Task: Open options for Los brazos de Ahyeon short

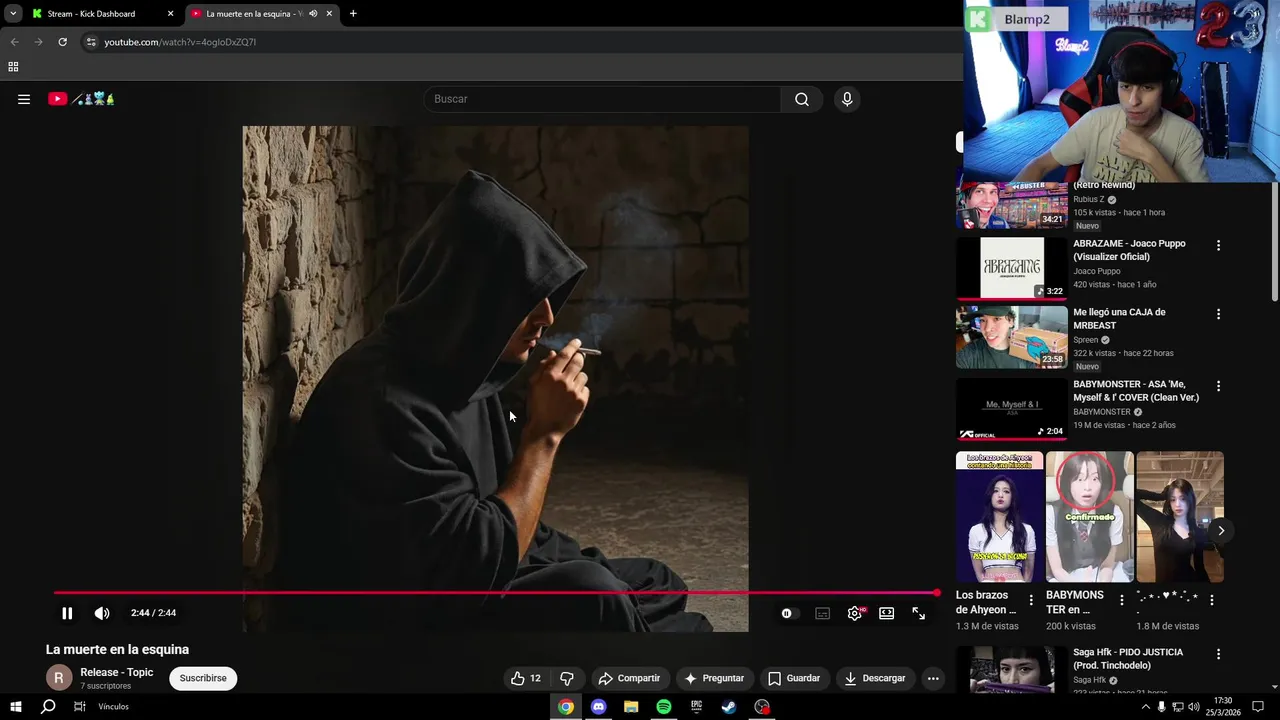Action: click(1031, 600)
